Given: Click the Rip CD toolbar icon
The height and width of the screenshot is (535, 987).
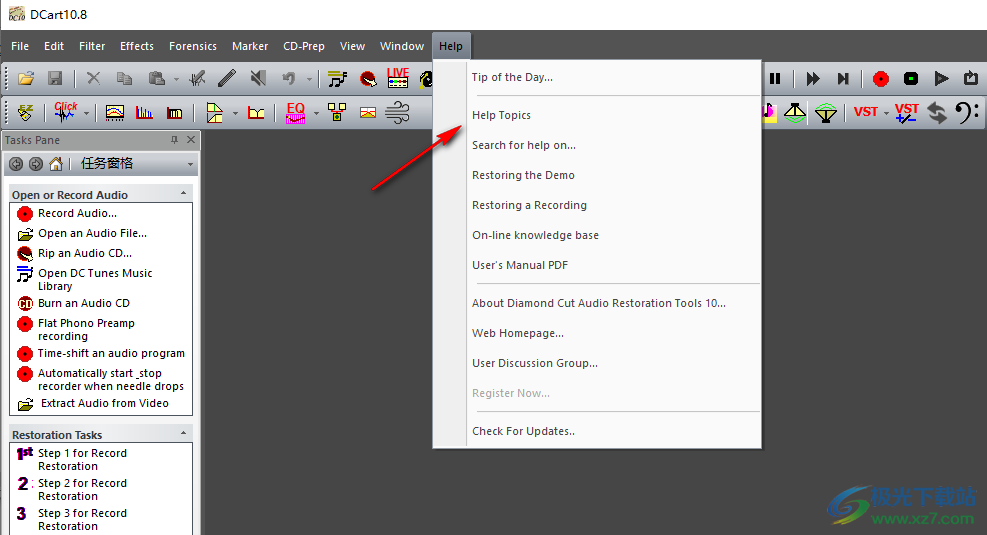Looking at the screenshot, I should tap(368, 79).
